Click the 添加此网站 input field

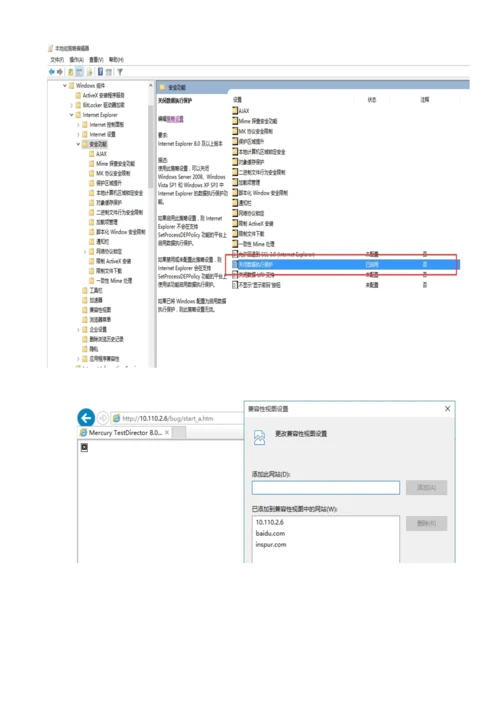(326, 487)
